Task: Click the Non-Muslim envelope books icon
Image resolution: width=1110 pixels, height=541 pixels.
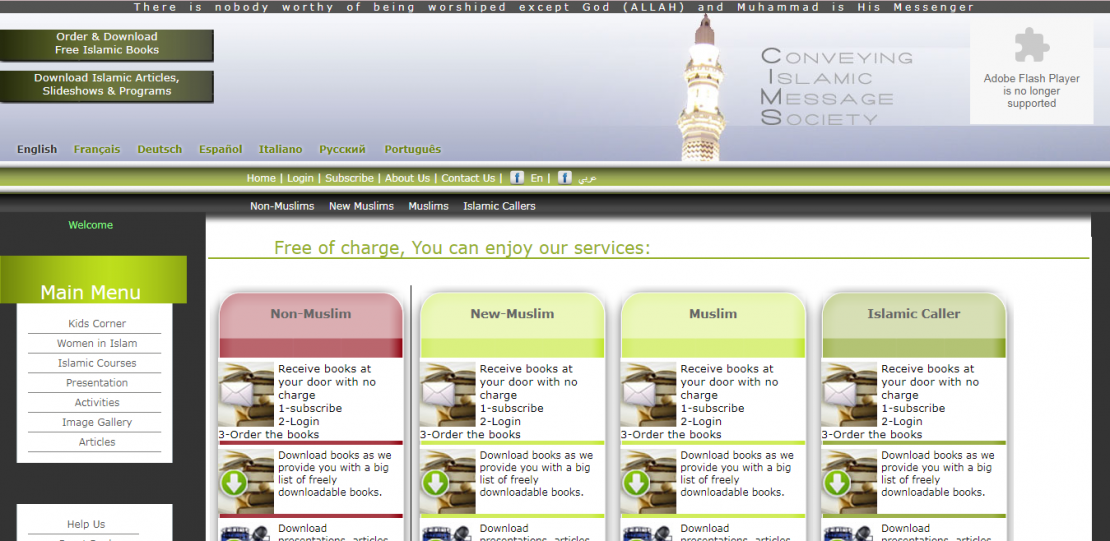Action: click(x=246, y=394)
